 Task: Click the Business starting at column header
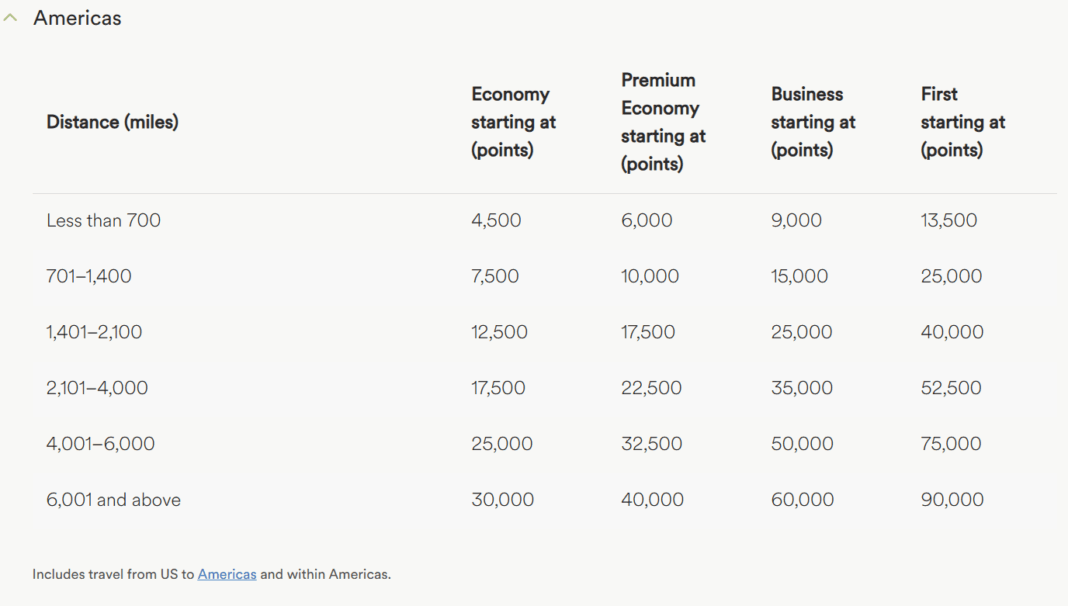(x=813, y=122)
